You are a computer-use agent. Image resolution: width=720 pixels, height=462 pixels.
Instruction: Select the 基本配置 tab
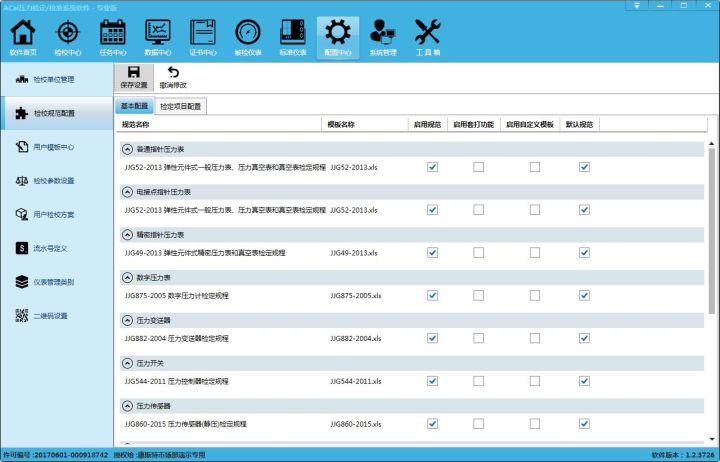(134, 106)
